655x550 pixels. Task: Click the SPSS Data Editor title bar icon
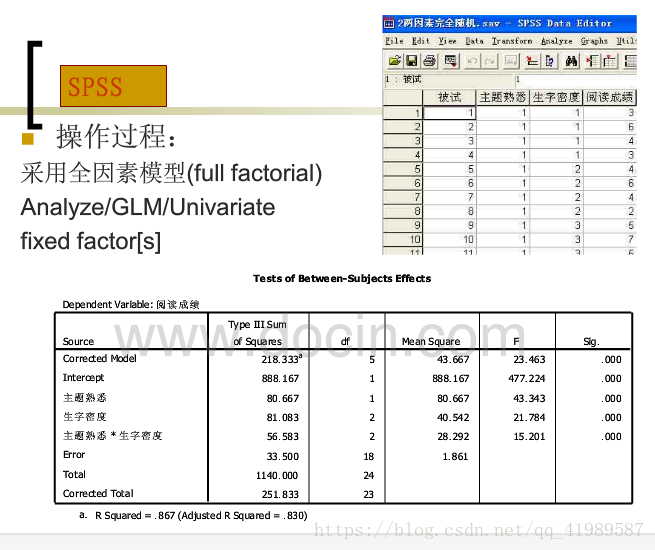pyautogui.click(x=388, y=23)
